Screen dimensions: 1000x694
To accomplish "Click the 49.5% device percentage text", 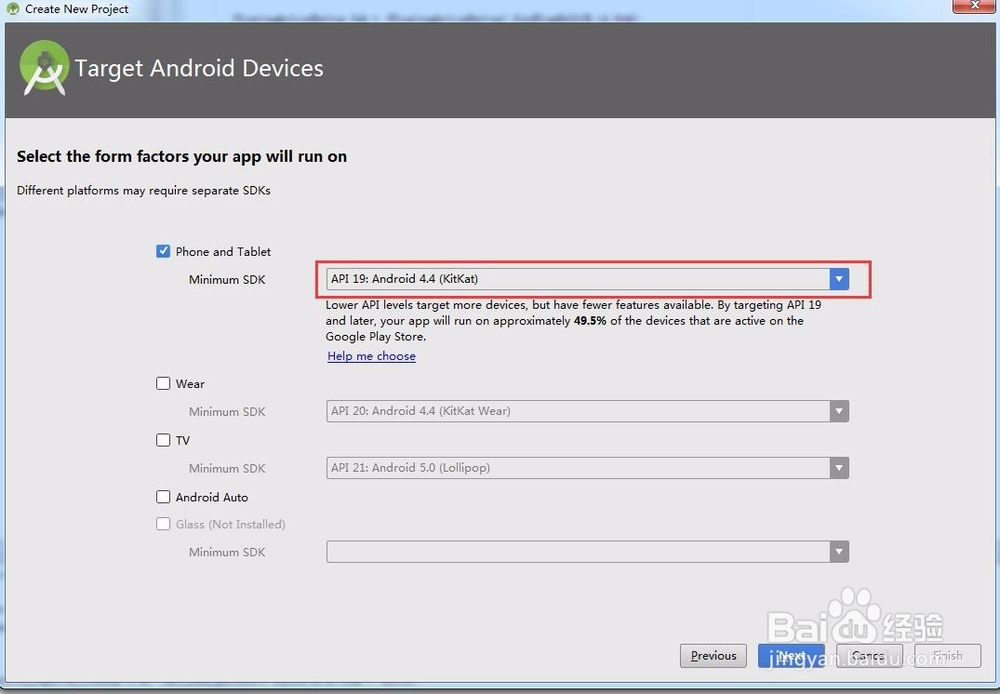I will pos(590,321).
